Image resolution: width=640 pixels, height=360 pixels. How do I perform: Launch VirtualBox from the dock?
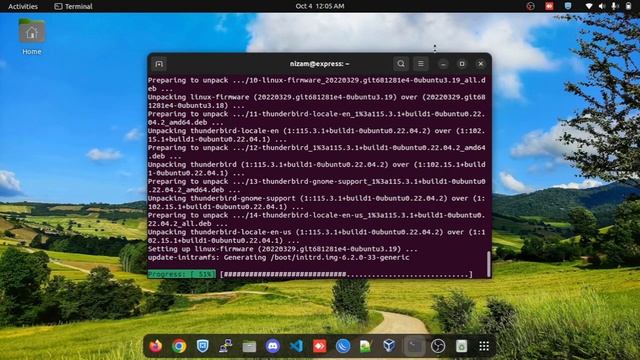pyautogui.click(x=389, y=346)
